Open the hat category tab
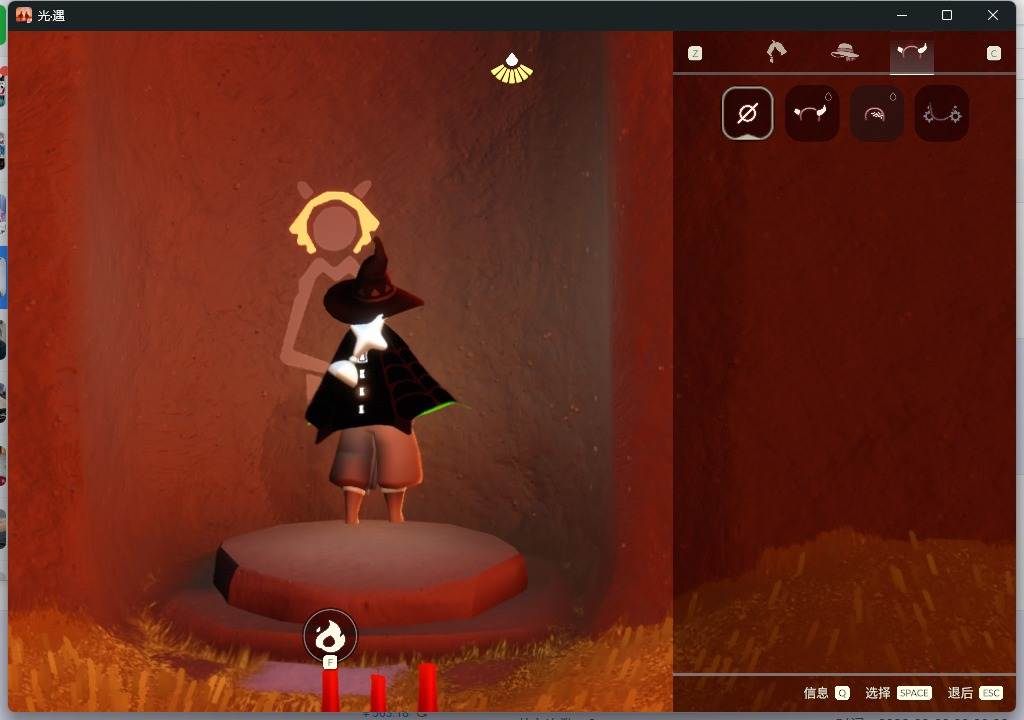 (x=844, y=52)
